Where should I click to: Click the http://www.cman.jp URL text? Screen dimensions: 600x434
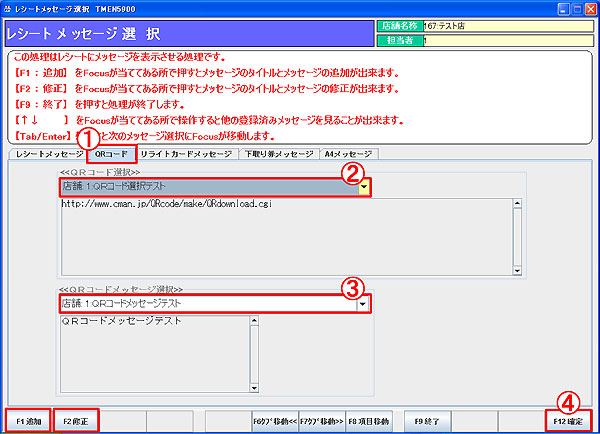(x=166, y=204)
